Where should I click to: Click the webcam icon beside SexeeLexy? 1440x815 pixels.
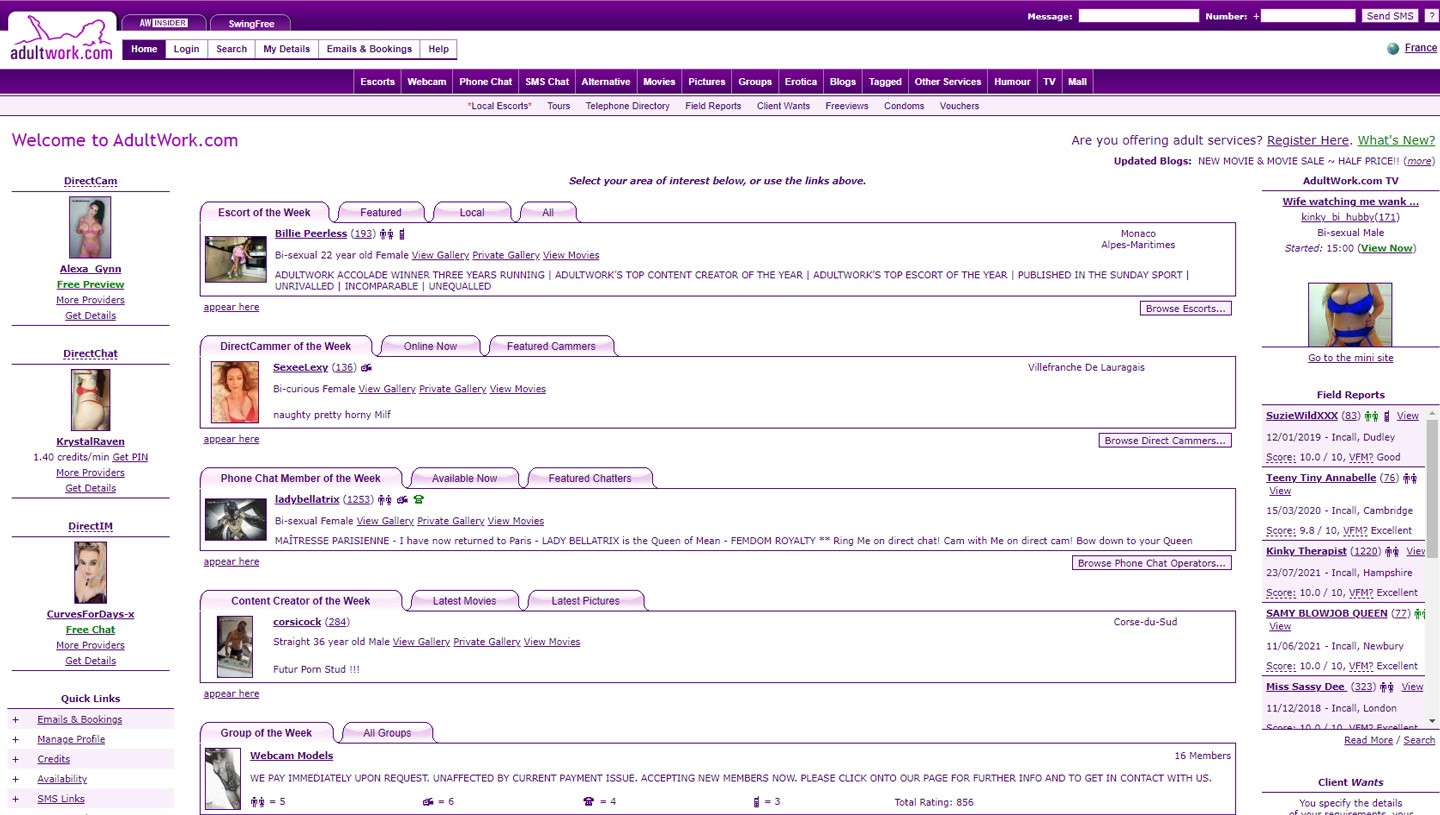[367, 368]
